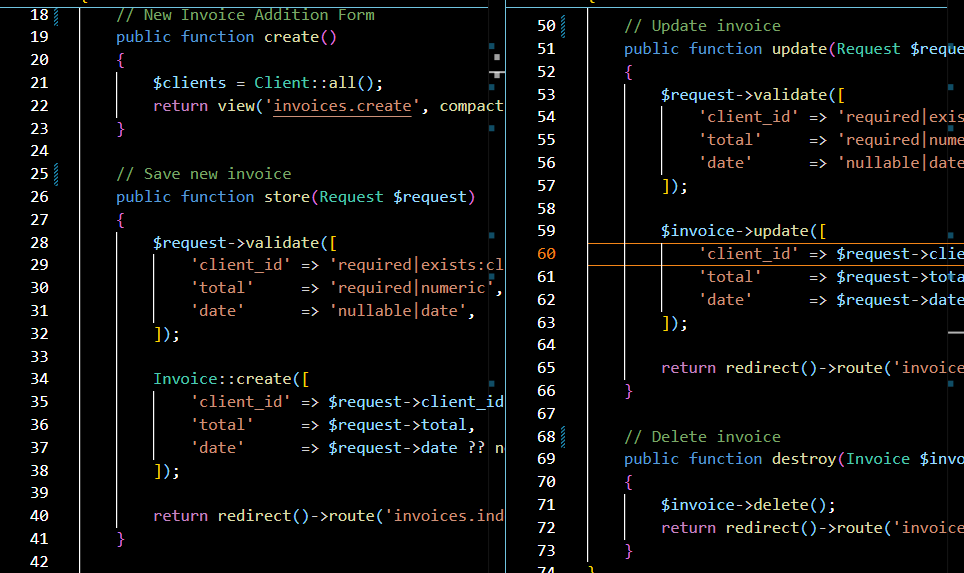Click line number 73 in the right pane
The height and width of the screenshot is (573, 964).
click(x=546, y=550)
